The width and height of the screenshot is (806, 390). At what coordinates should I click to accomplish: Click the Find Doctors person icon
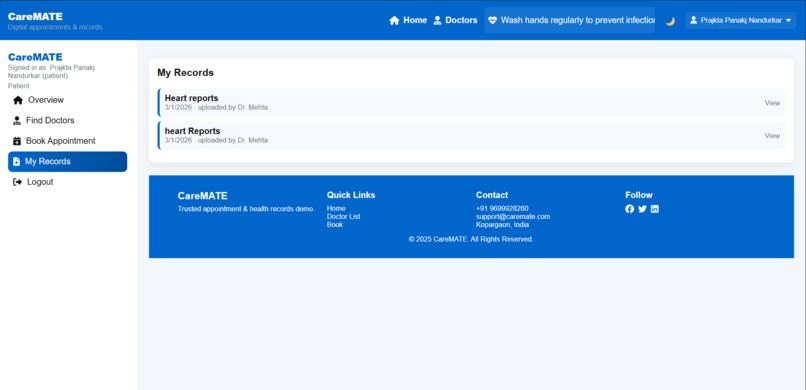17,121
